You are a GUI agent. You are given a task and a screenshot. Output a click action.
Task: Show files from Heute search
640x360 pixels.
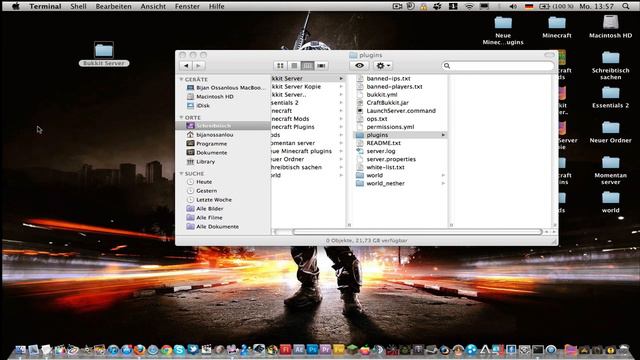pyautogui.click(x=199, y=182)
